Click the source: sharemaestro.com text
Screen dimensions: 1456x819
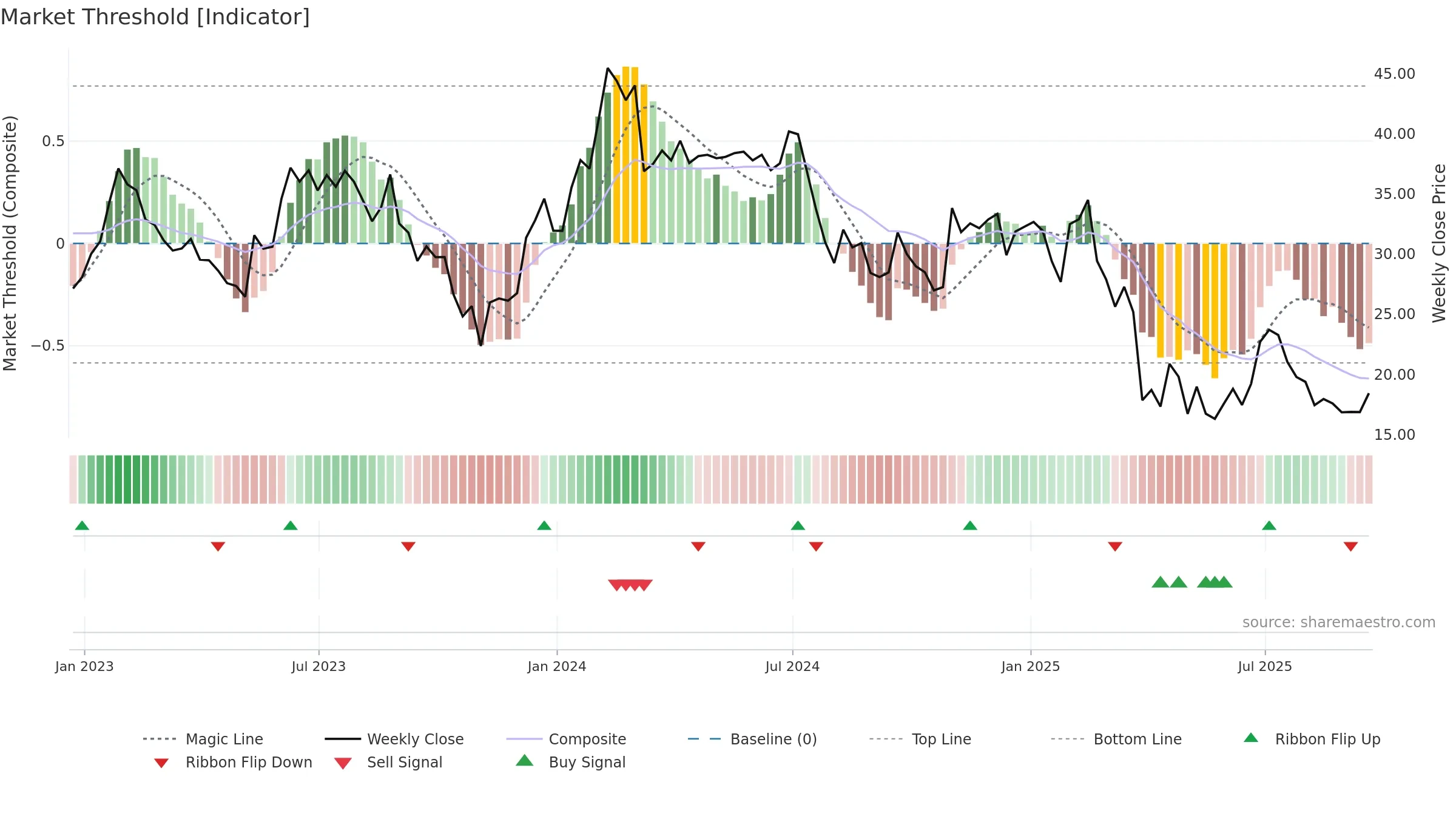click(x=1339, y=622)
